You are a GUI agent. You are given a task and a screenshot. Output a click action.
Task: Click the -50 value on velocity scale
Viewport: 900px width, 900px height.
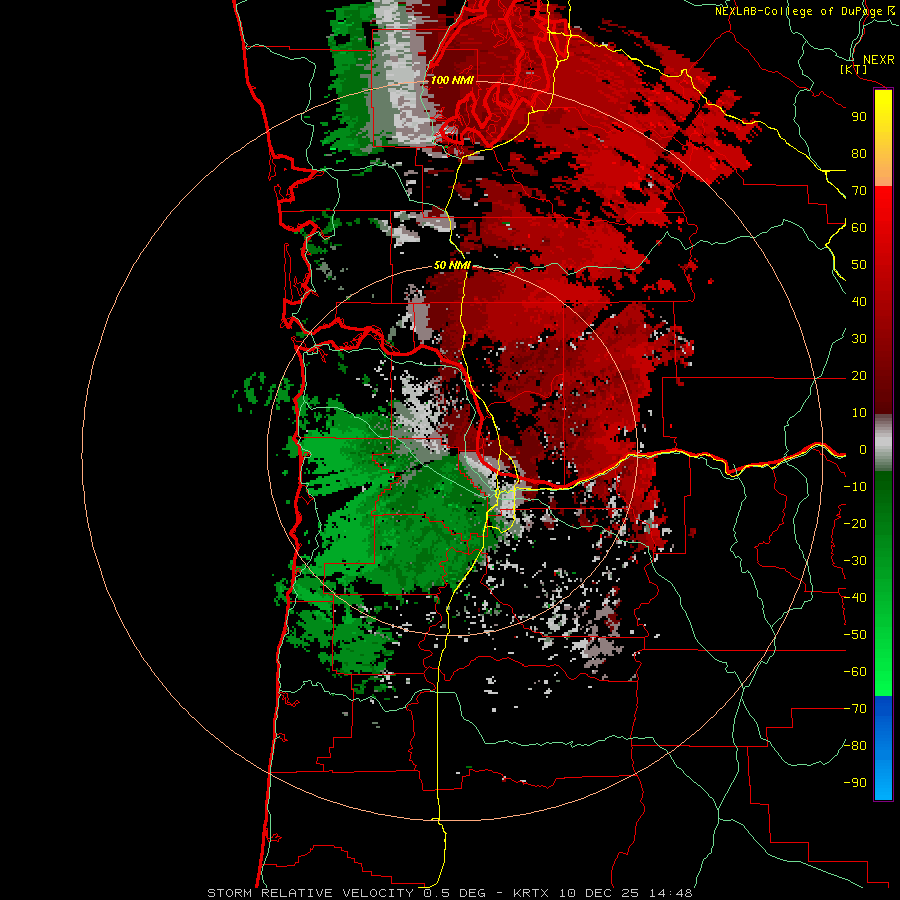(855, 635)
